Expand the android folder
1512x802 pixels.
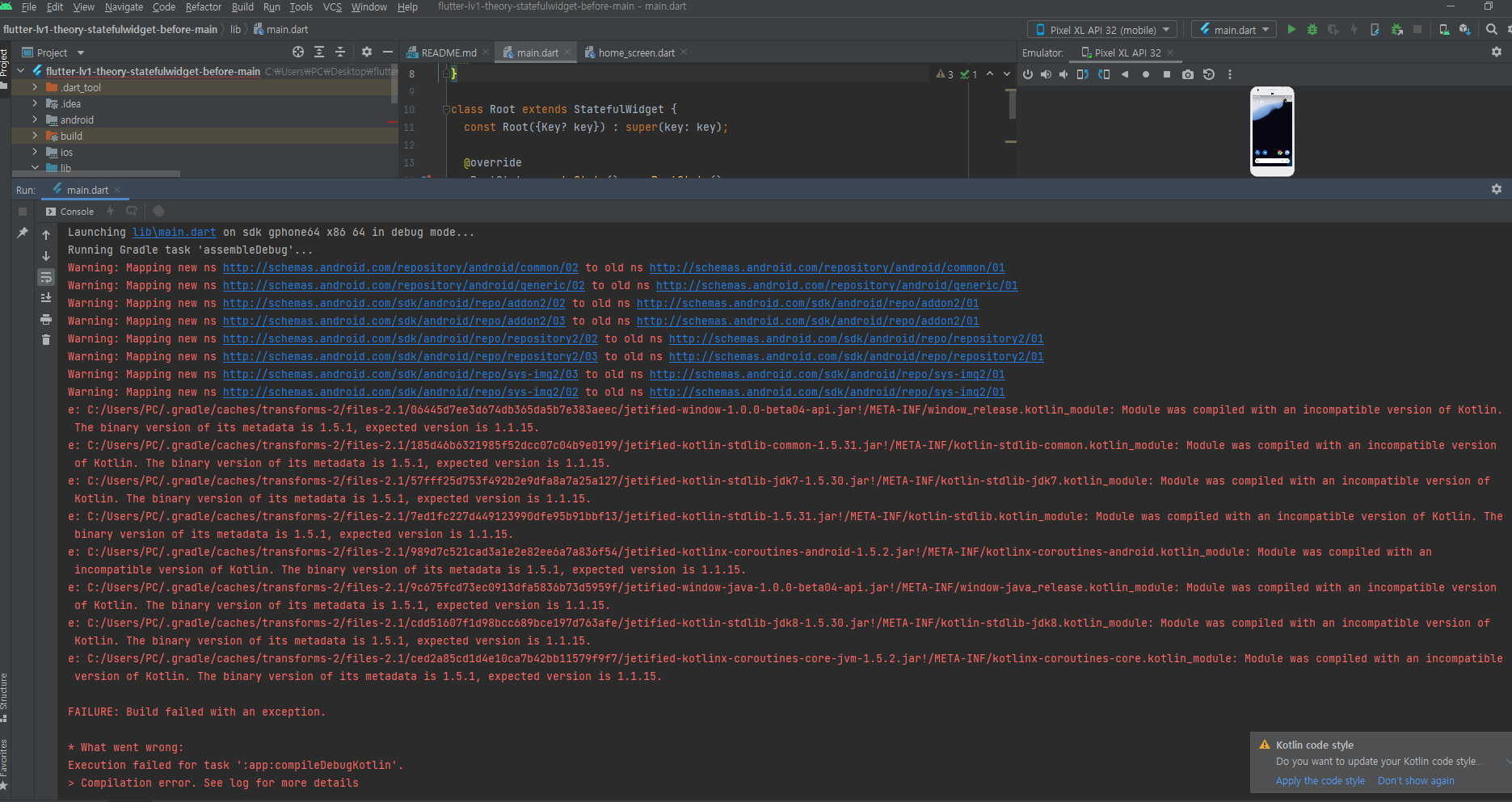[x=35, y=120]
